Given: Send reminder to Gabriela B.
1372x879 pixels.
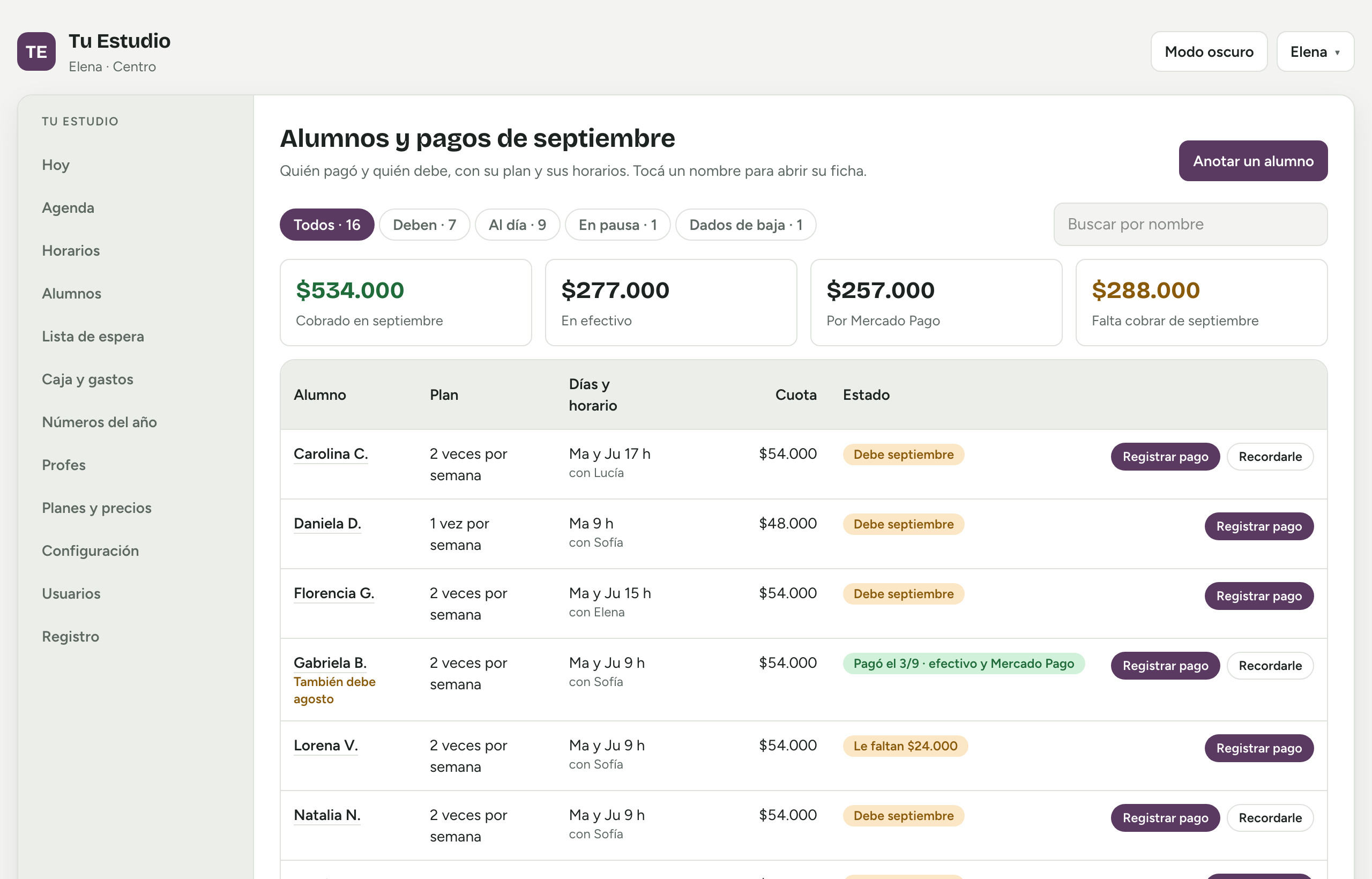Looking at the screenshot, I should [x=1270, y=666].
